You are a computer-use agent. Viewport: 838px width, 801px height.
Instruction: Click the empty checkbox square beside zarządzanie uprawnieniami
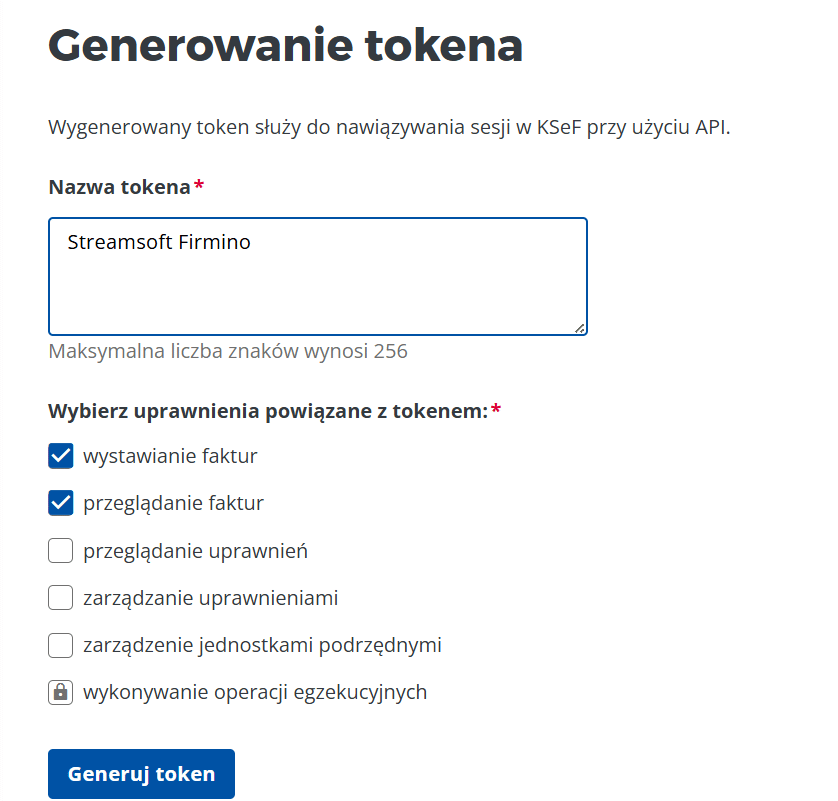tap(60, 597)
